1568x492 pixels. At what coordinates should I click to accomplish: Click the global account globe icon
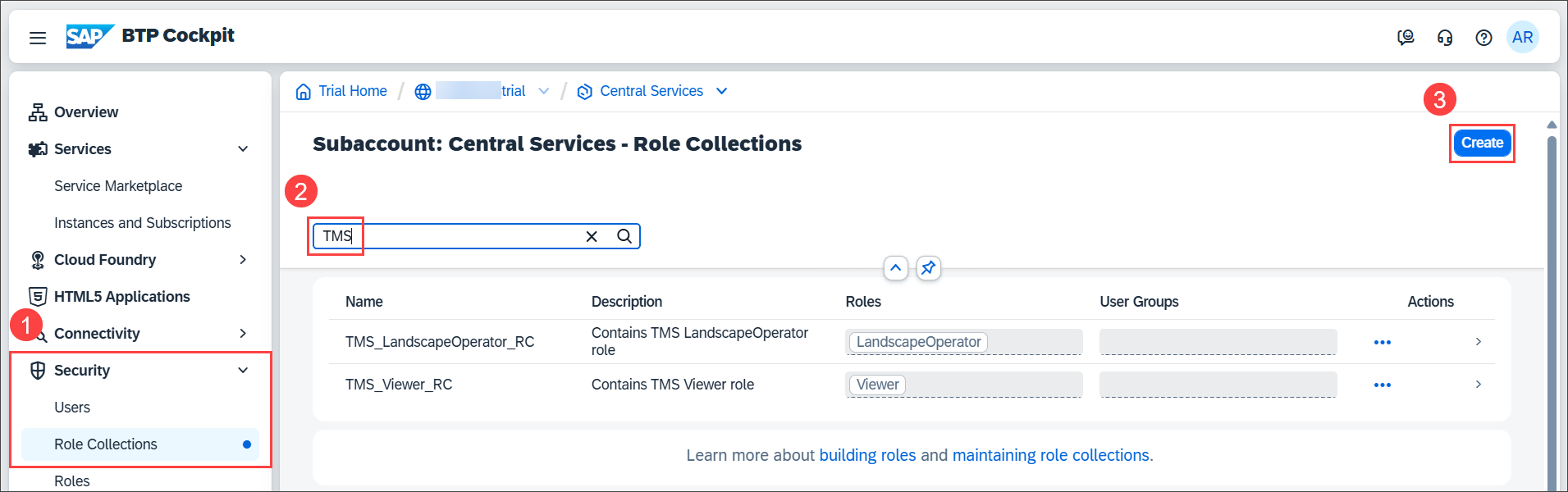coord(423,91)
